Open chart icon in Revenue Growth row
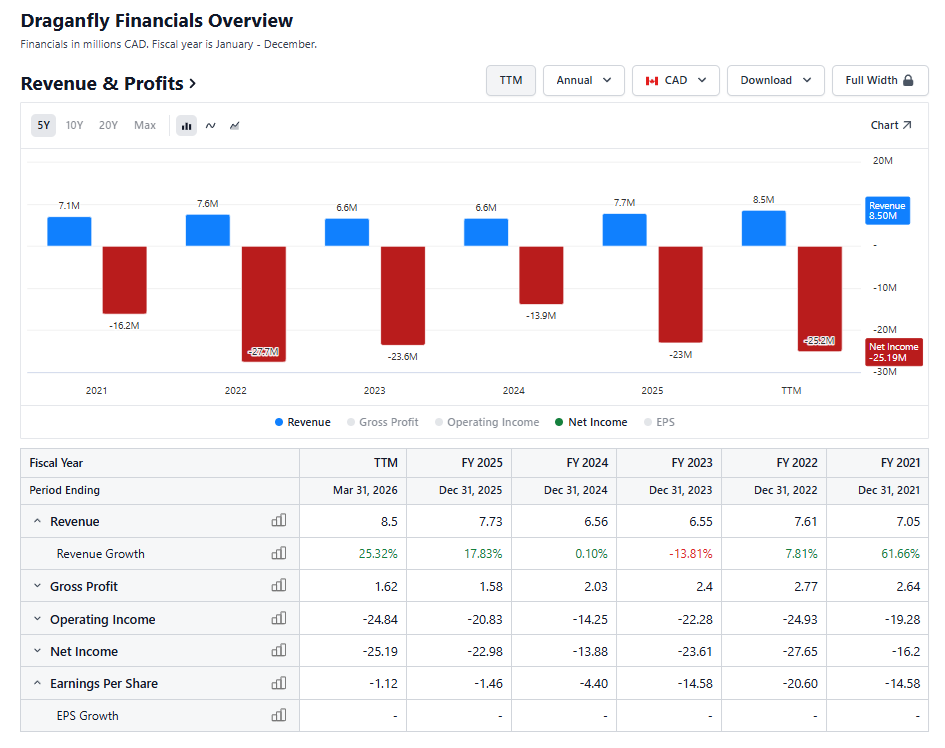The width and height of the screenshot is (945, 748). pos(278,553)
